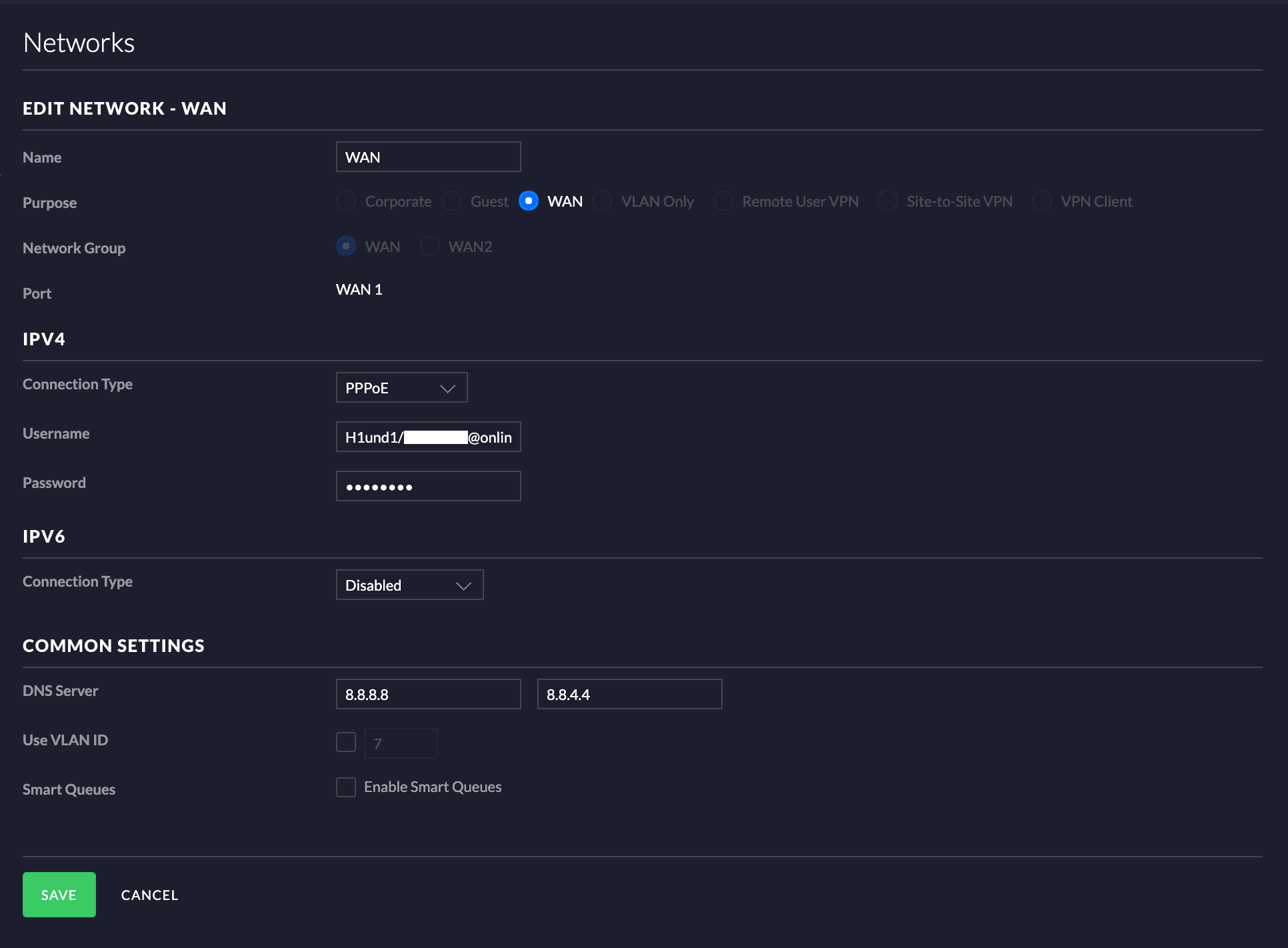This screenshot has height=948, width=1288.
Task: Select the WAN network group radio
Action: (346, 247)
